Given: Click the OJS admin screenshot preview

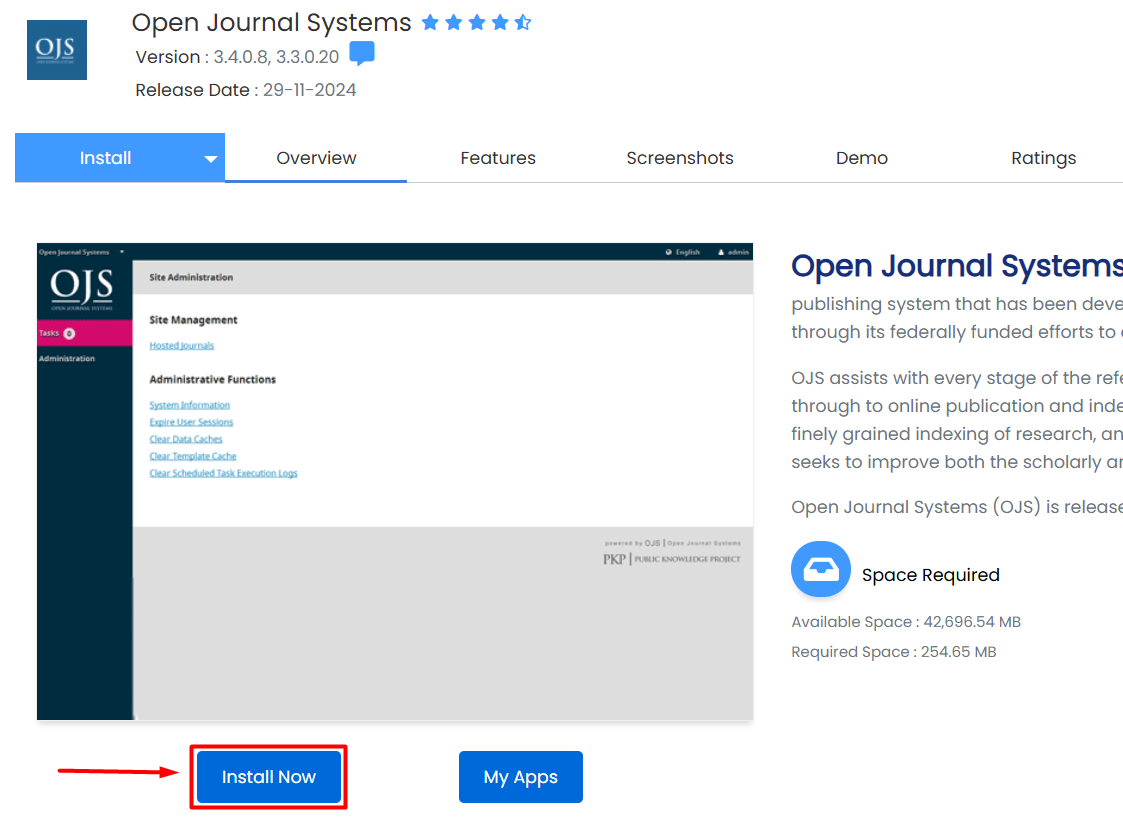Looking at the screenshot, I should (x=395, y=481).
